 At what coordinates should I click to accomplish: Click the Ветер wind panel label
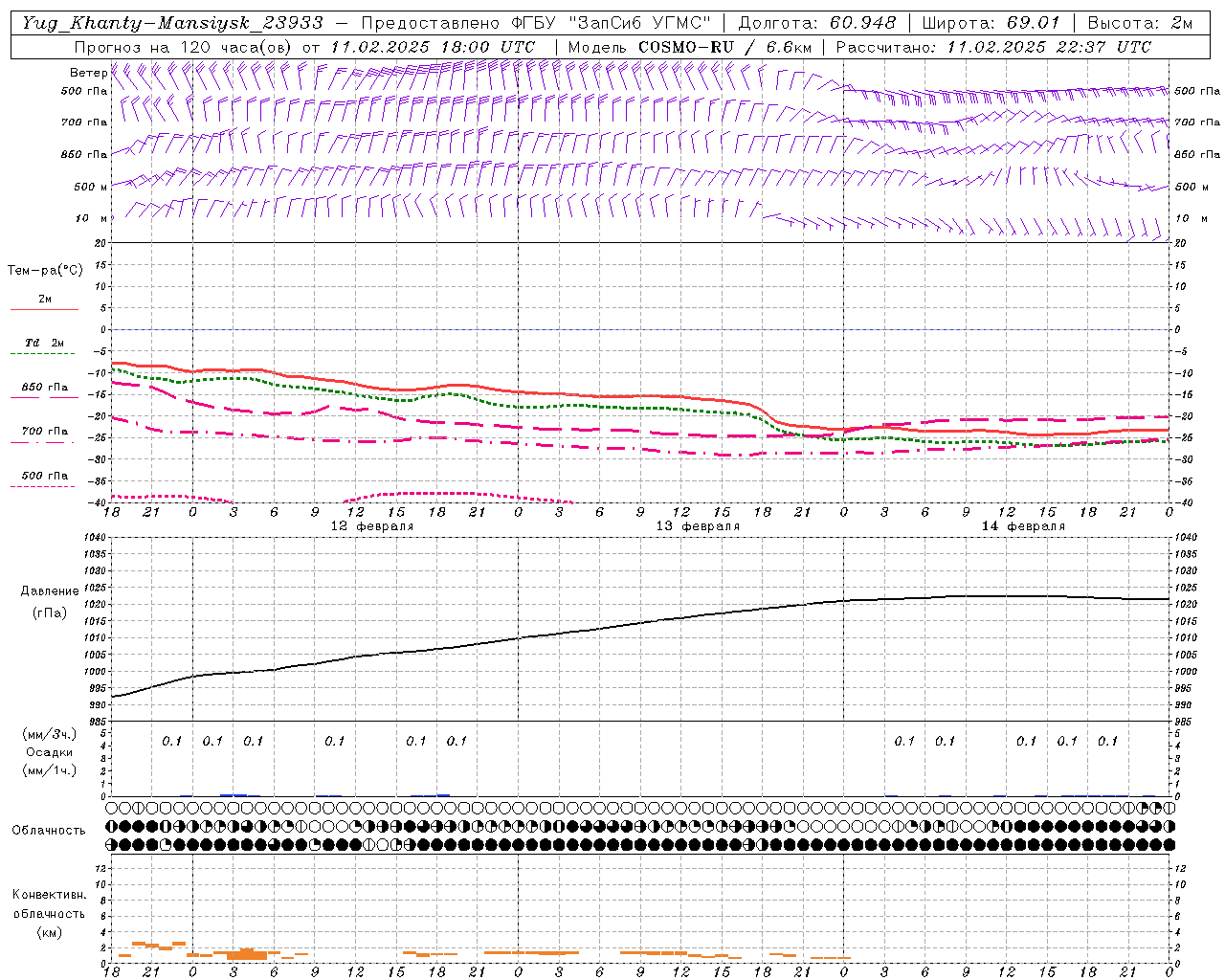point(89,73)
